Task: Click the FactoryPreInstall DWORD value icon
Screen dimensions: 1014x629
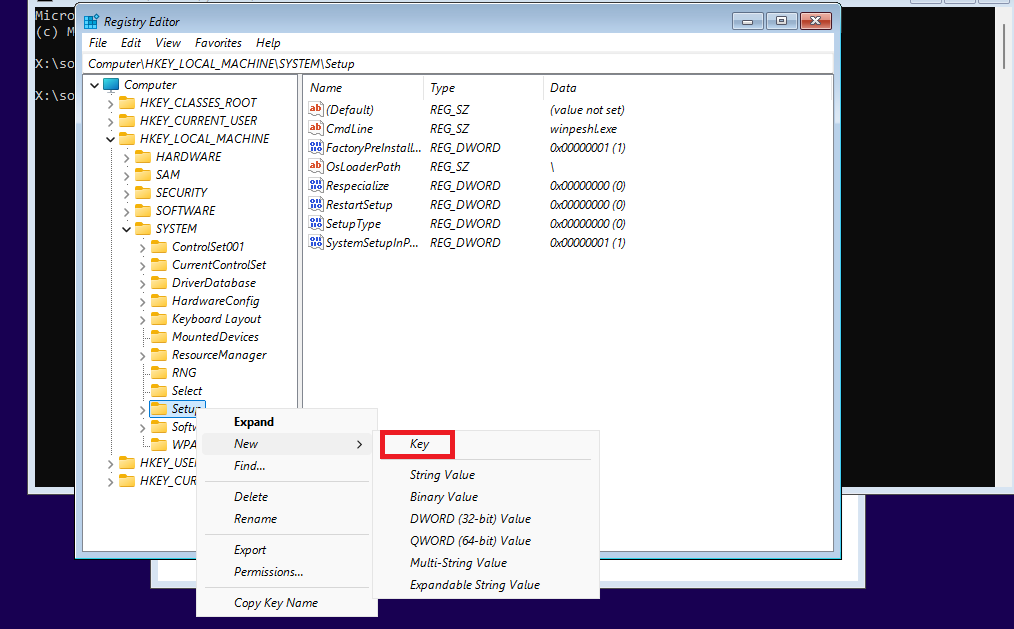Action: coord(316,148)
